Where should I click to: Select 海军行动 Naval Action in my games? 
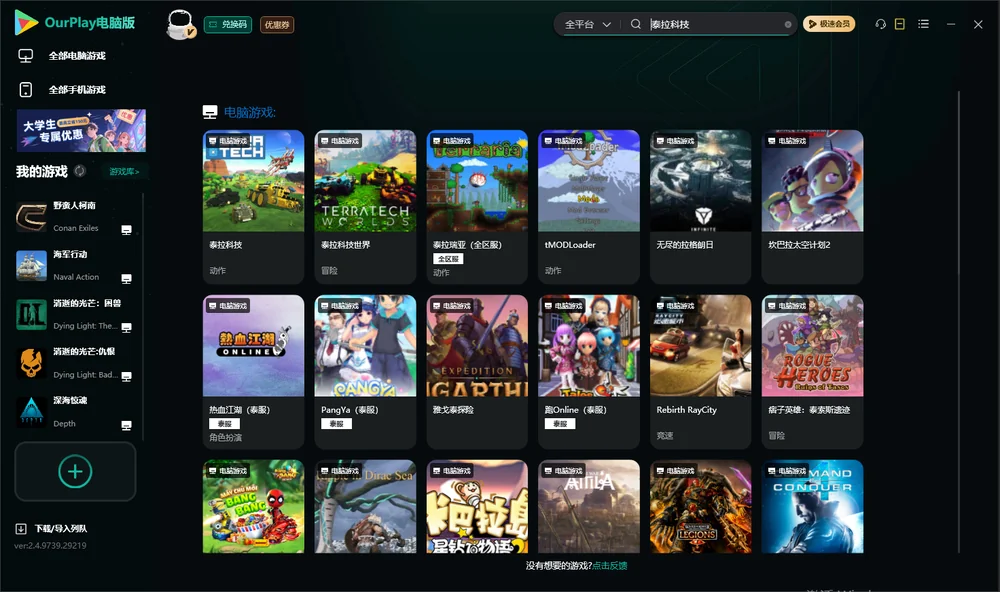(75, 266)
